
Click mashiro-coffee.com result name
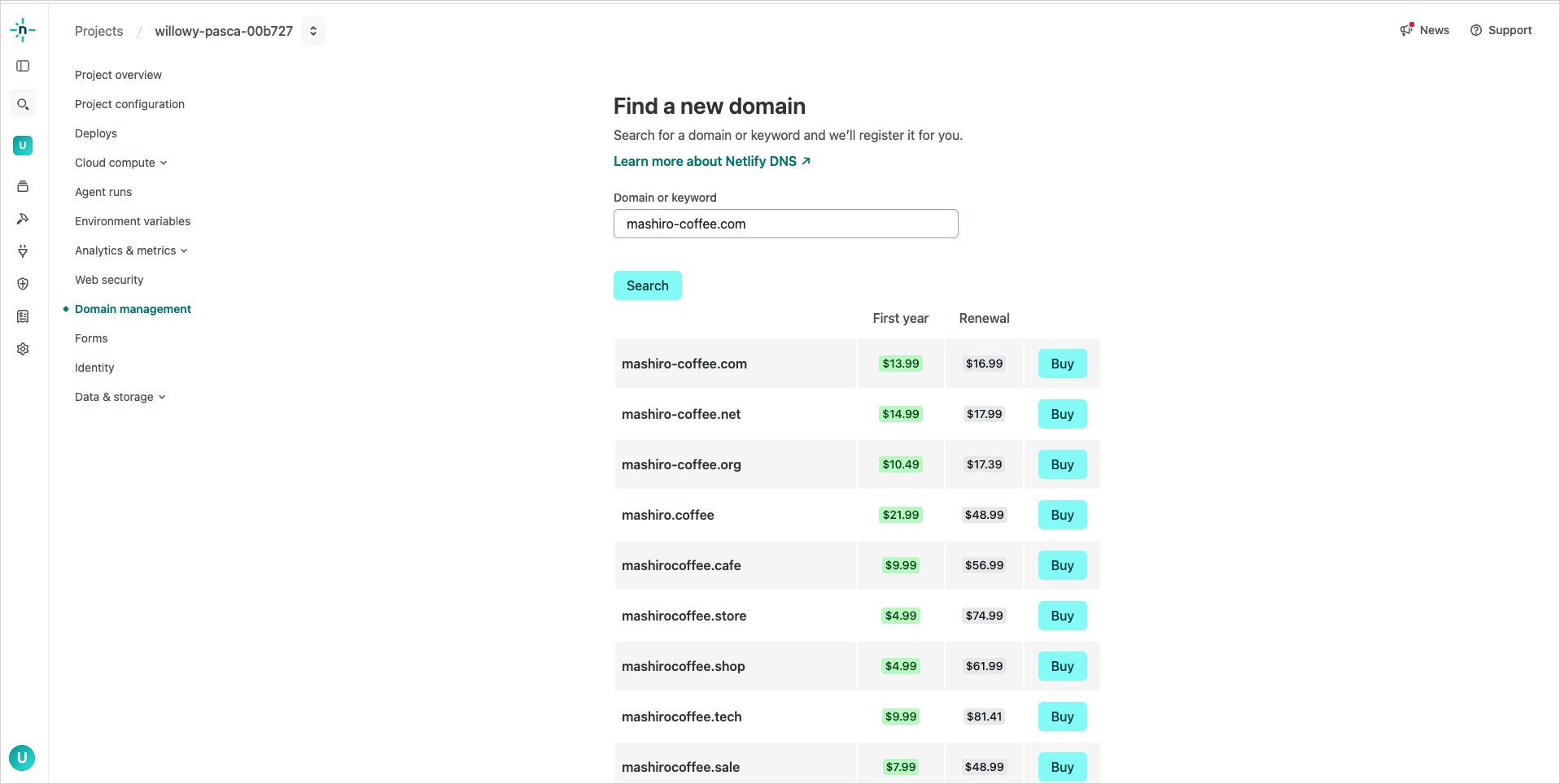684,364
